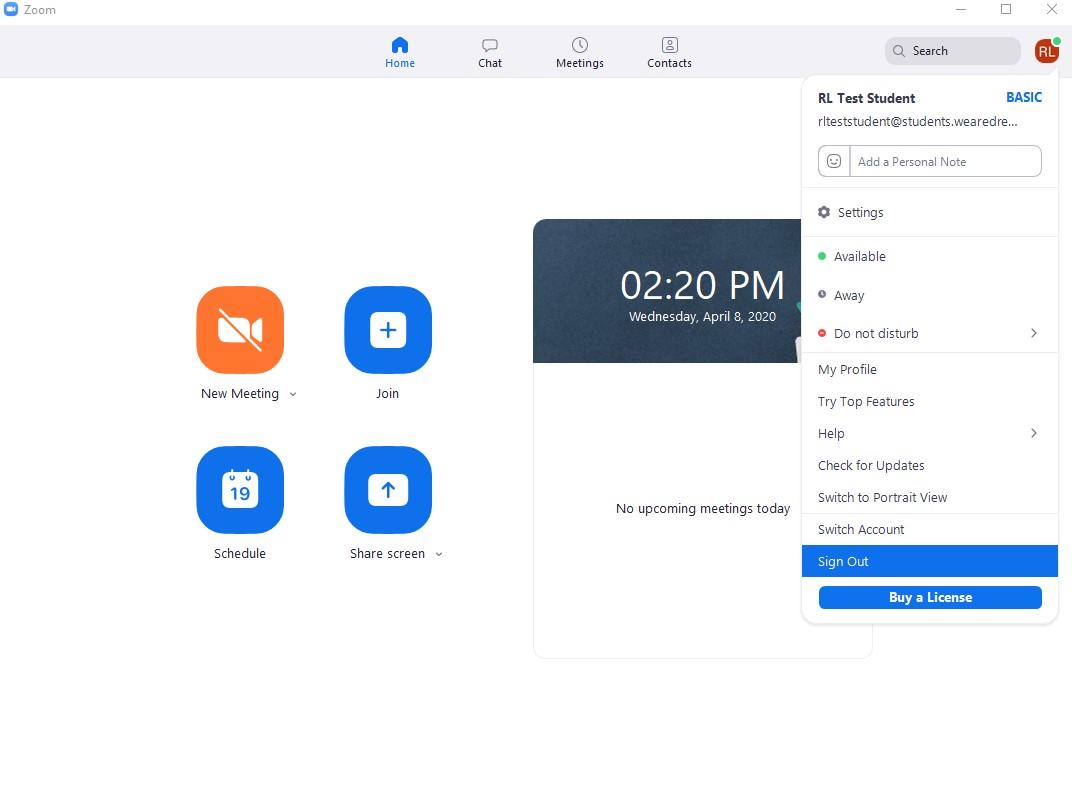
Task: Select Switch to Portrait View
Action: click(x=929, y=498)
